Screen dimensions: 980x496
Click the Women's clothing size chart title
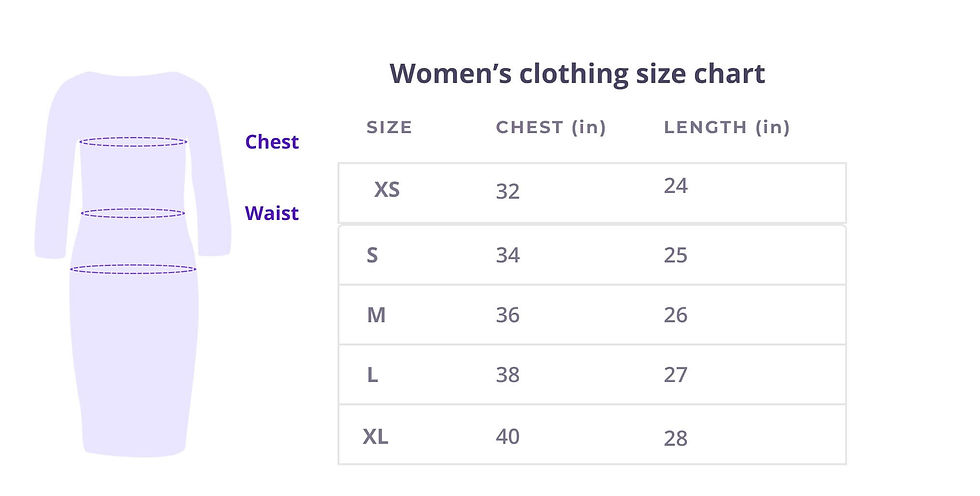click(577, 74)
